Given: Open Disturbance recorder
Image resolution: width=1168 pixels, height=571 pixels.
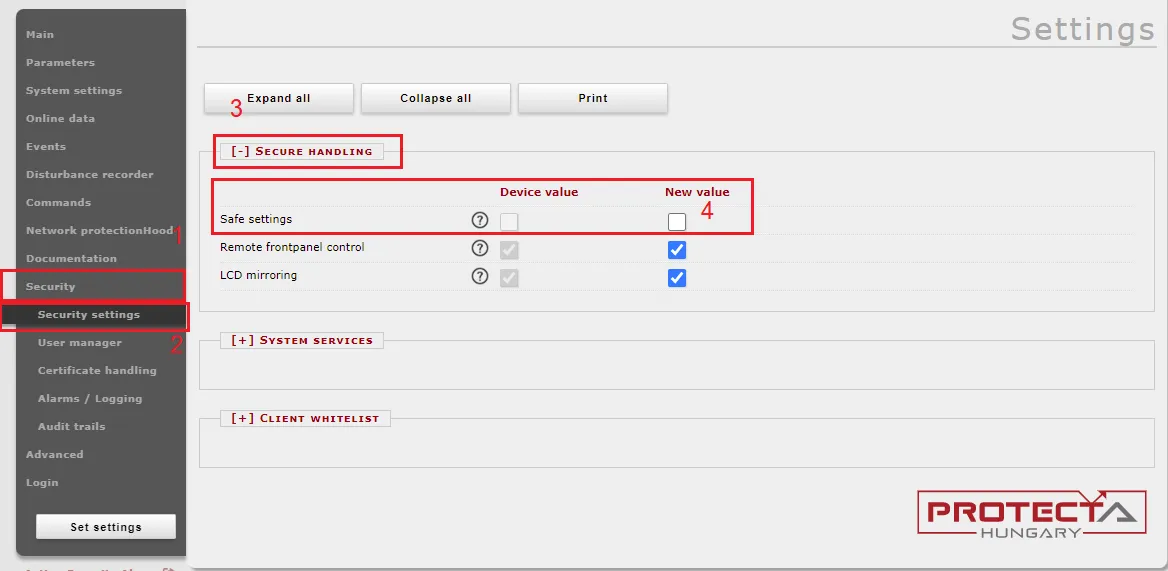Looking at the screenshot, I should (89, 174).
